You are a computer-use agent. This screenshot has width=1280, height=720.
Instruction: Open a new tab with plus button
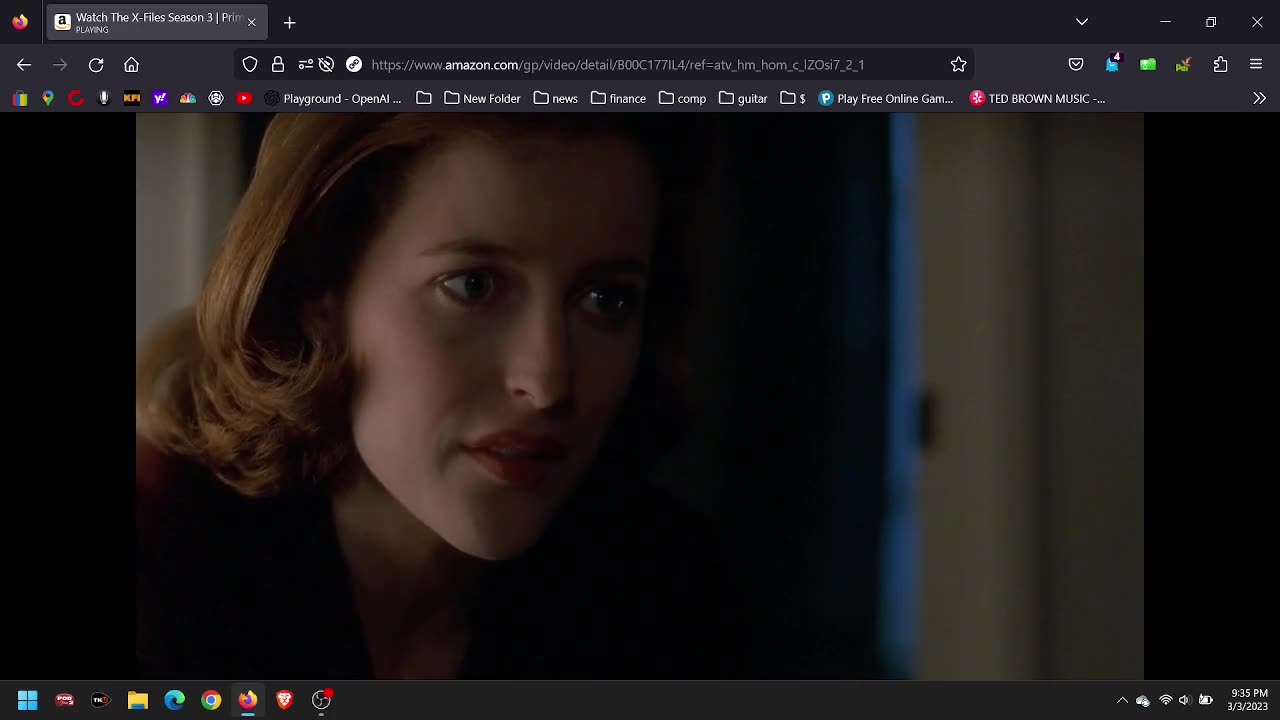pos(289,22)
